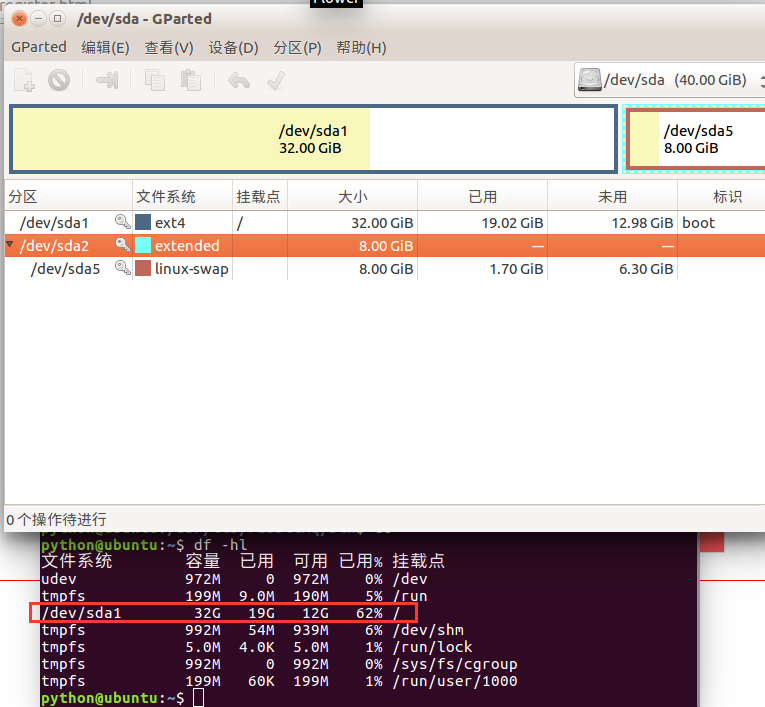The image size is (765, 707).
Task: Open the 编辑(E) menu
Action: 105,47
